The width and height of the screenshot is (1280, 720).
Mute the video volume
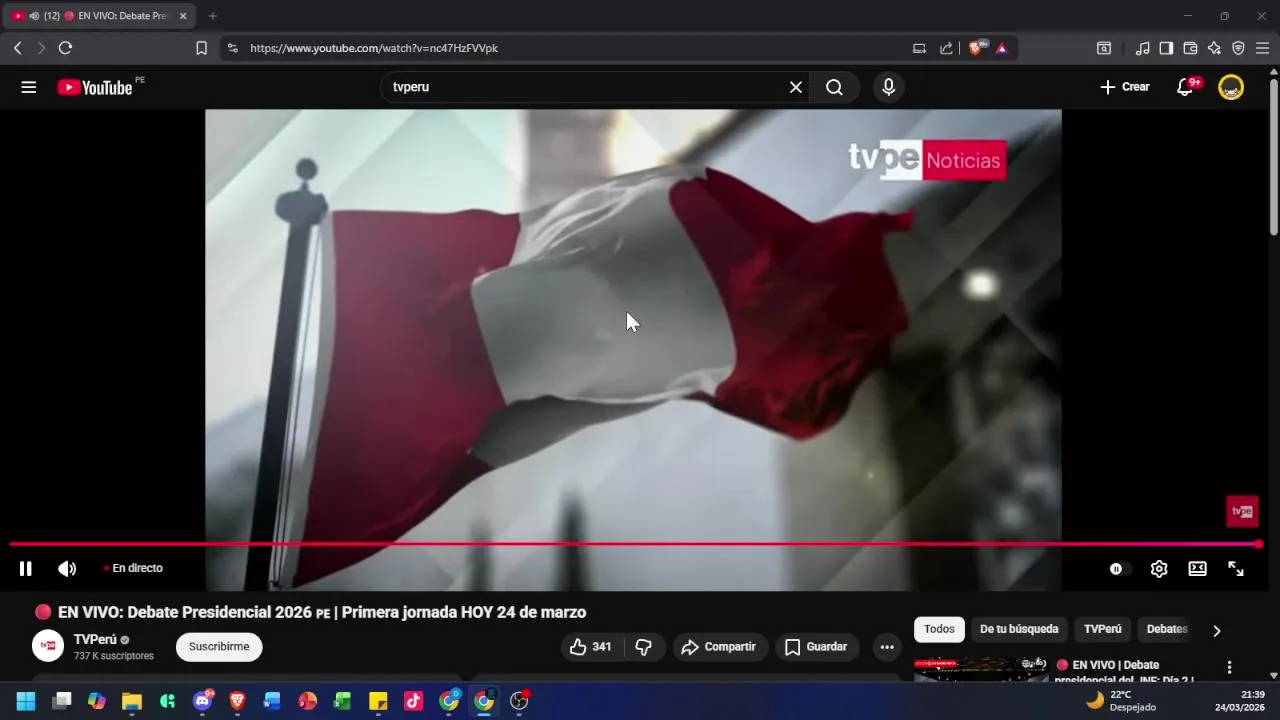(67, 568)
